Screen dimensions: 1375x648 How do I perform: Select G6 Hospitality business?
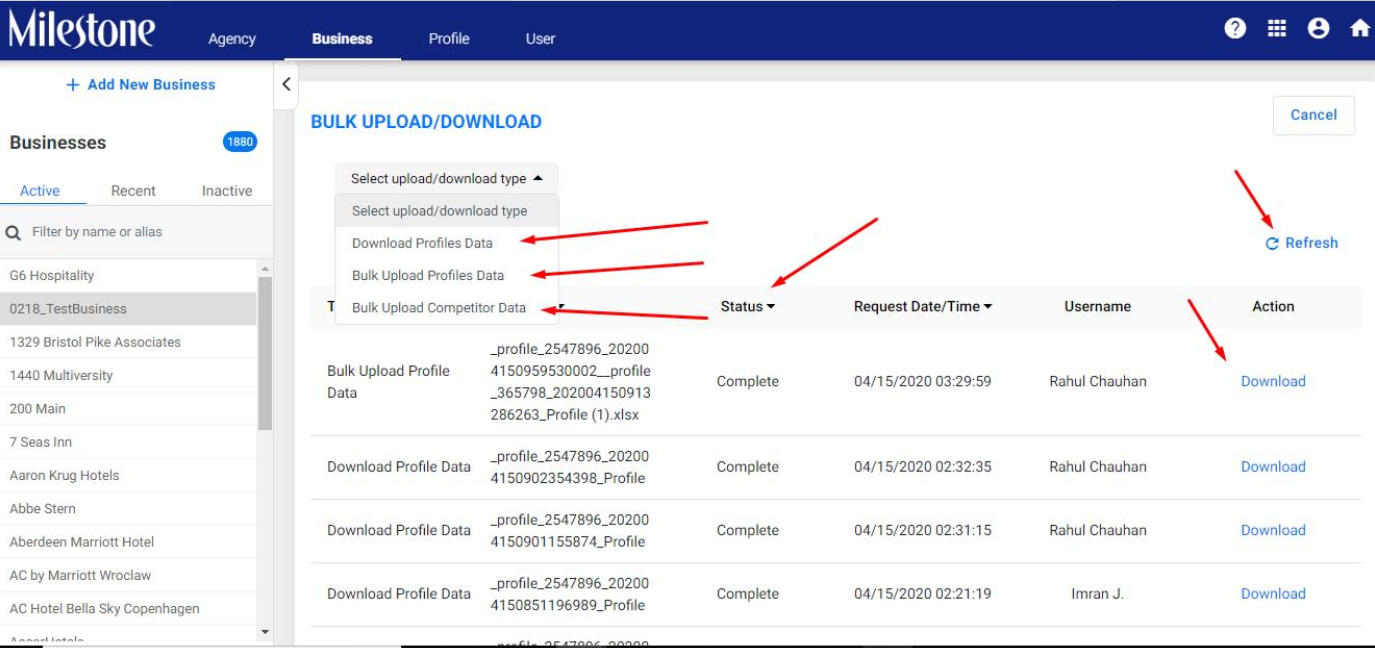[x=129, y=275]
